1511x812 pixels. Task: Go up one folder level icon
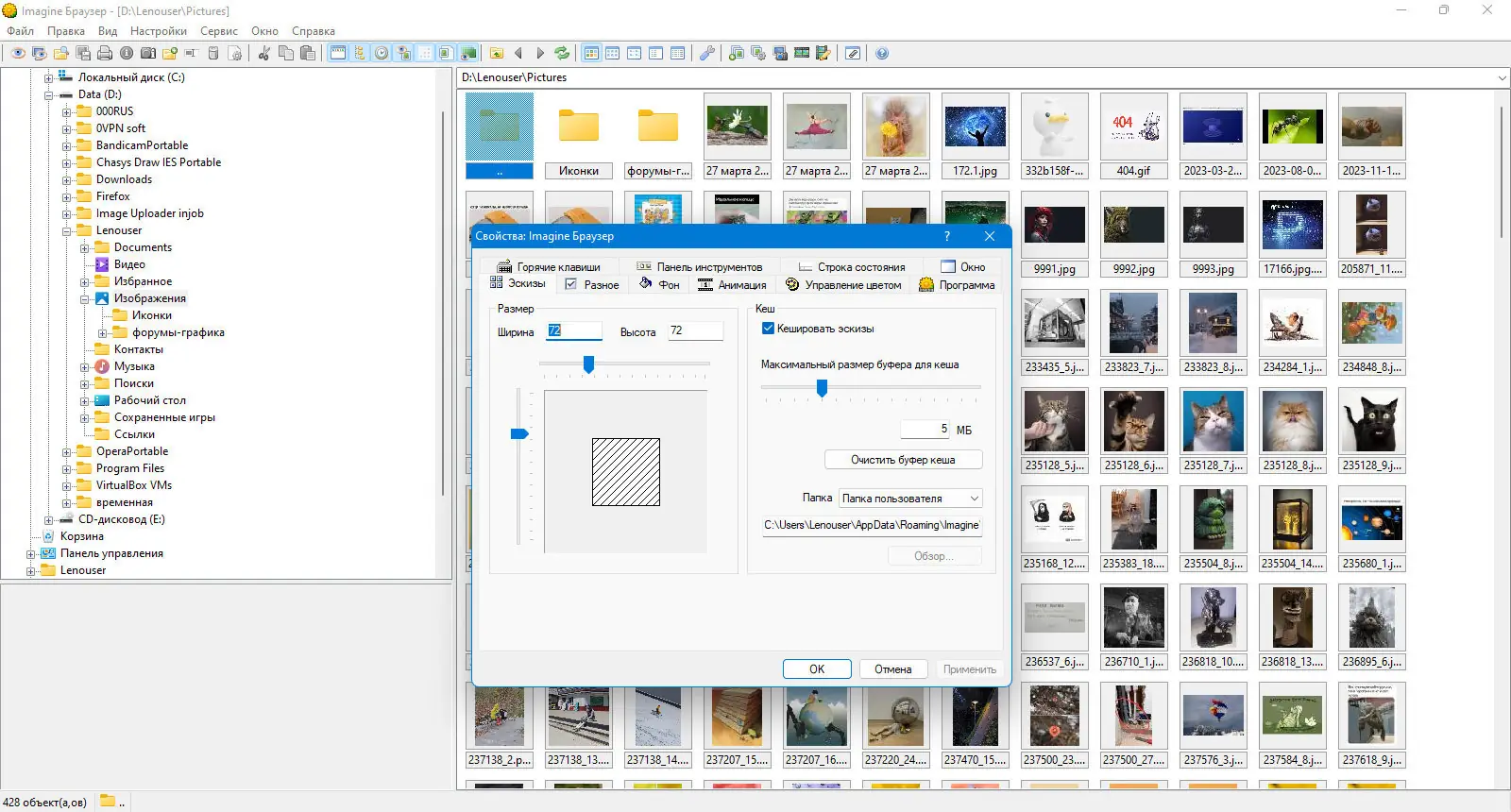(497, 54)
